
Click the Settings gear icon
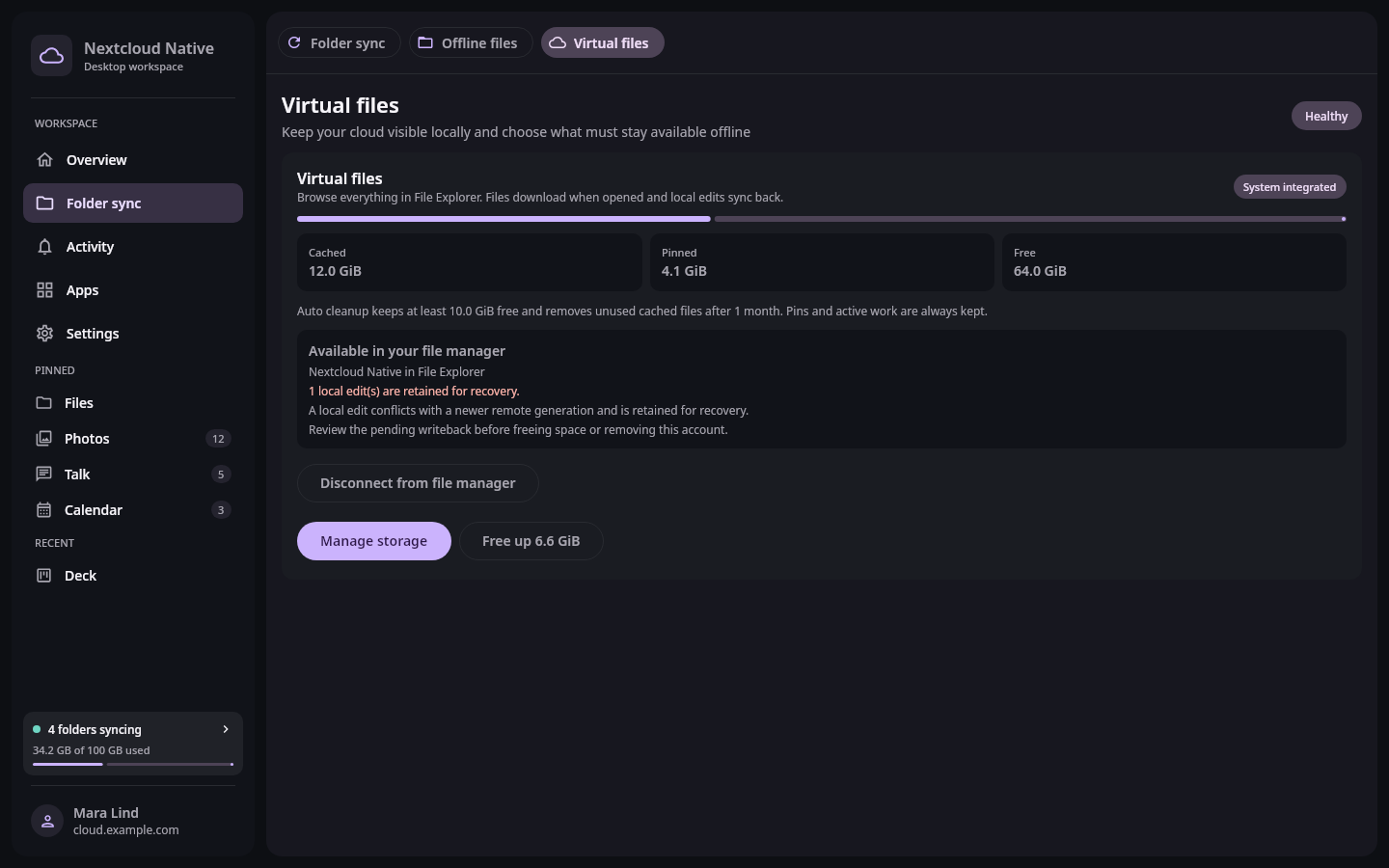click(x=44, y=334)
